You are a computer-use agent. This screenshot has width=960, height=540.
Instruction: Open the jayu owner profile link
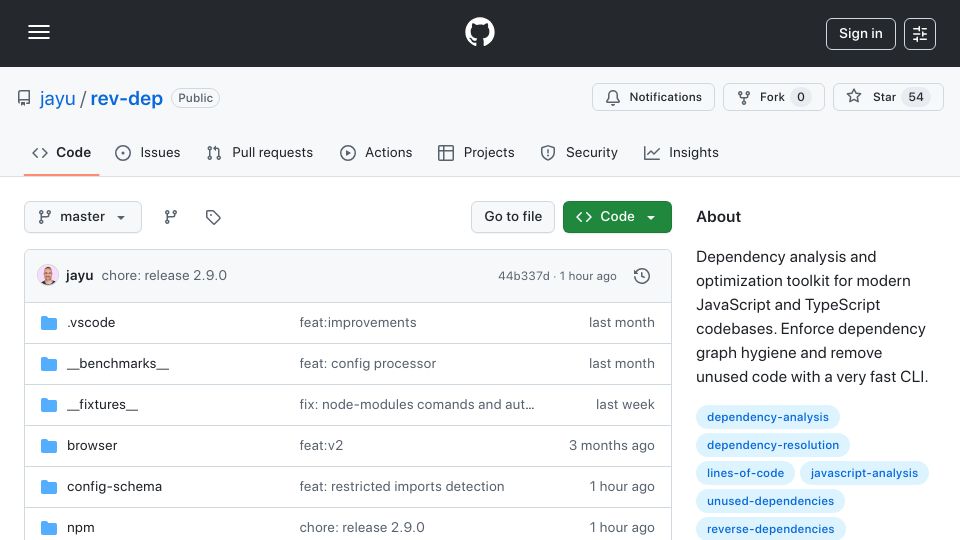pos(58,98)
